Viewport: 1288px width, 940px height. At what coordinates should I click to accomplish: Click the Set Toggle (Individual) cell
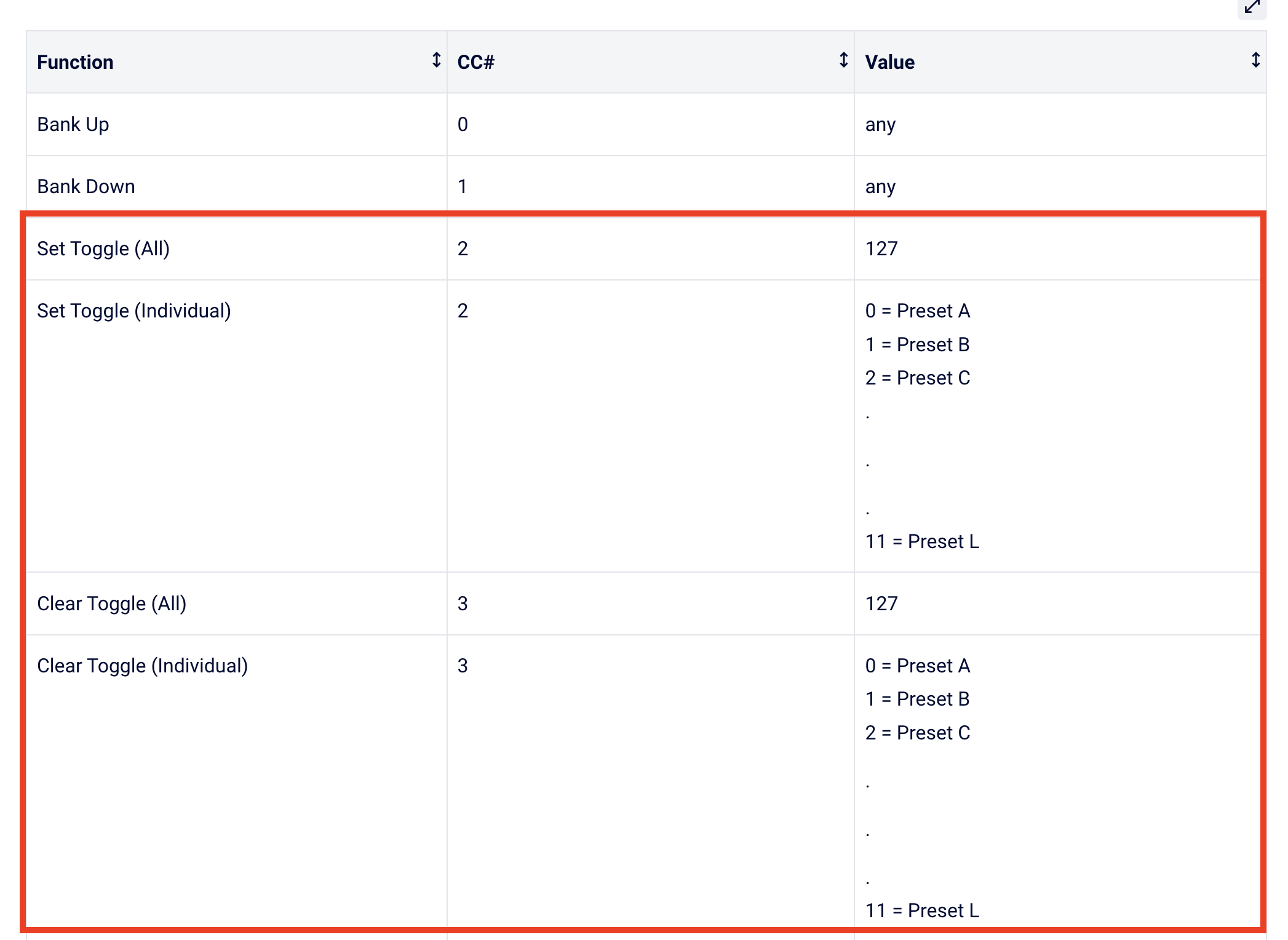pyautogui.click(x=134, y=311)
